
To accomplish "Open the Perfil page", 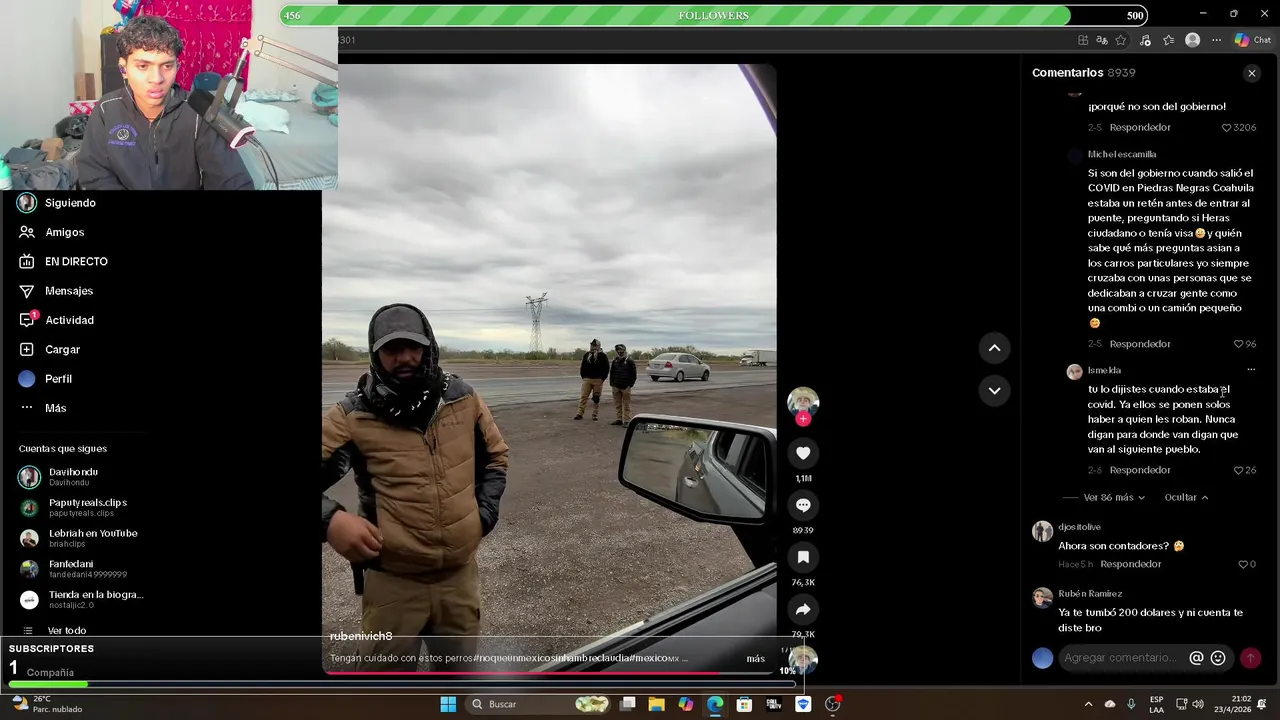I will 58,379.
